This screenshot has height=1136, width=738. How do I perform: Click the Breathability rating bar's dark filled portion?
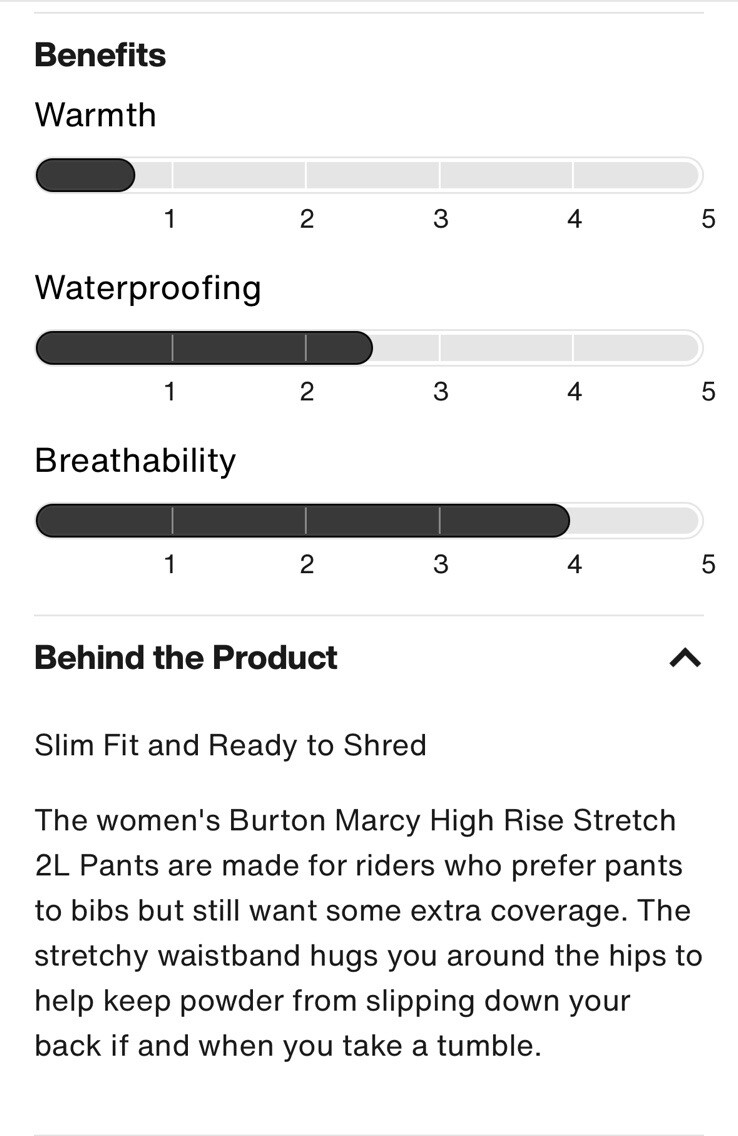point(302,520)
